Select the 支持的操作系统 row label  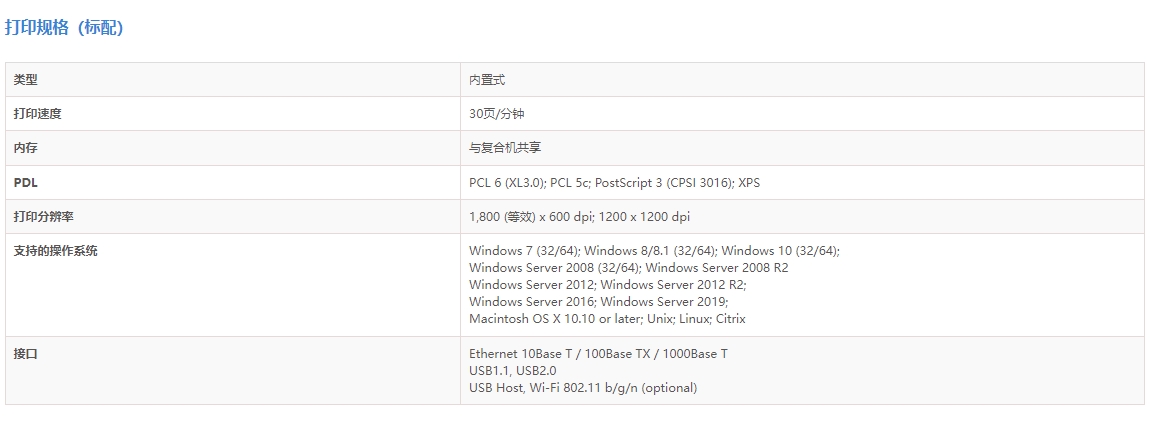tap(55, 251)
